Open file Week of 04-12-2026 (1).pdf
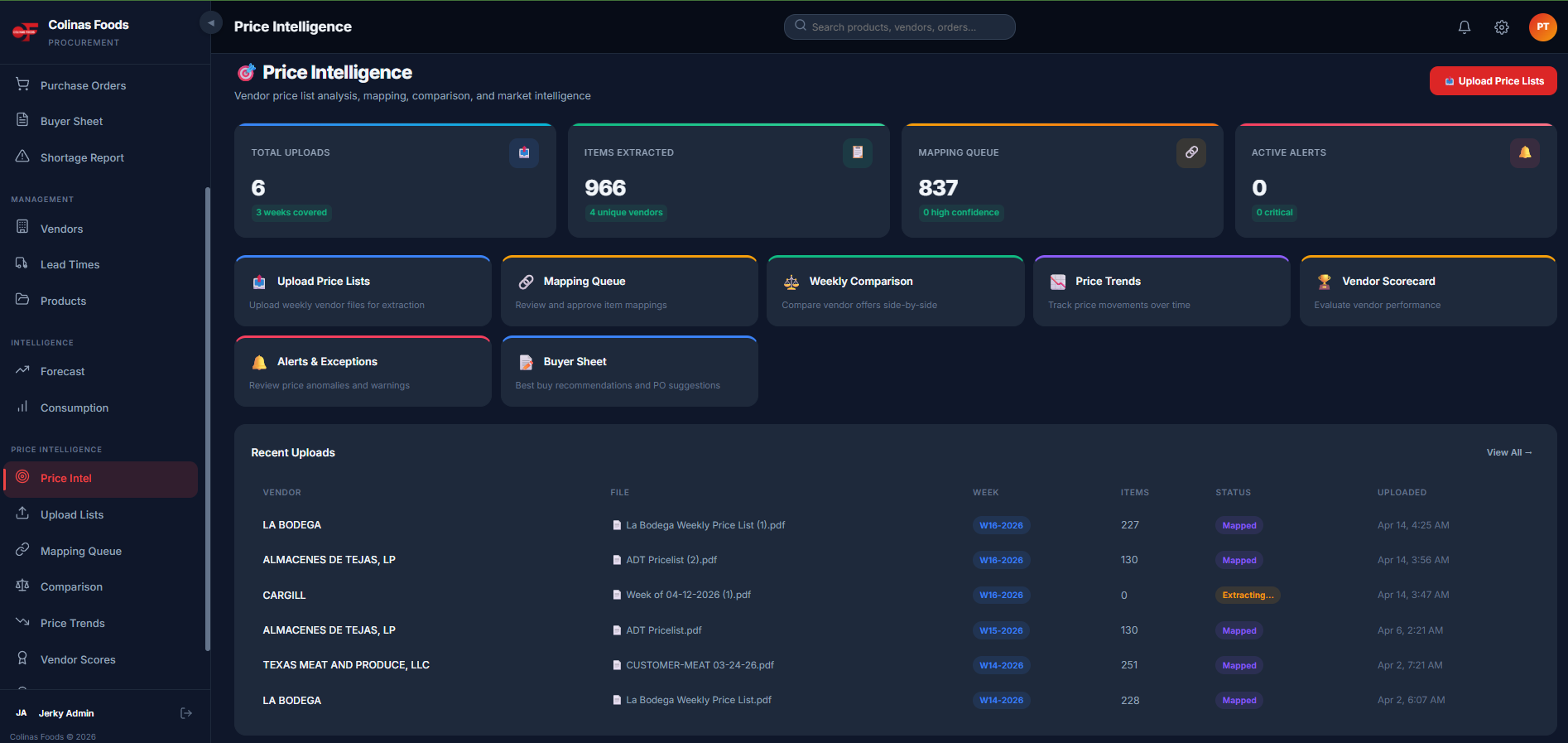The height and width of the screenshot is (743, 1568). 688,595
